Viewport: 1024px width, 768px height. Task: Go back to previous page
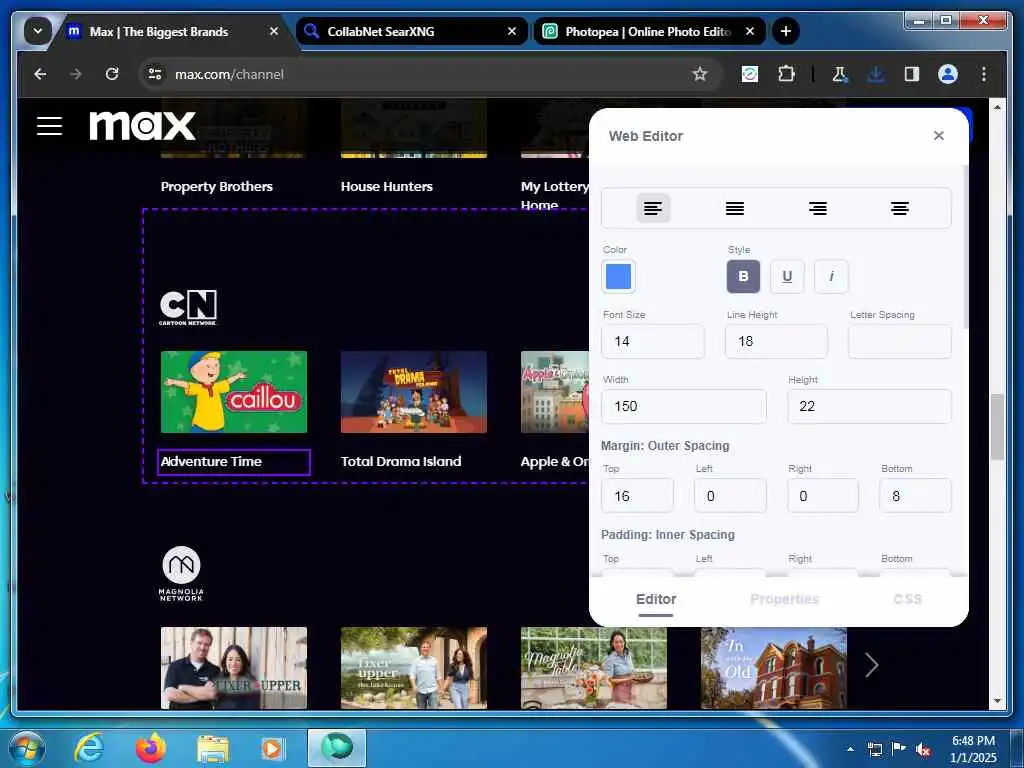(x=40, y=74)
